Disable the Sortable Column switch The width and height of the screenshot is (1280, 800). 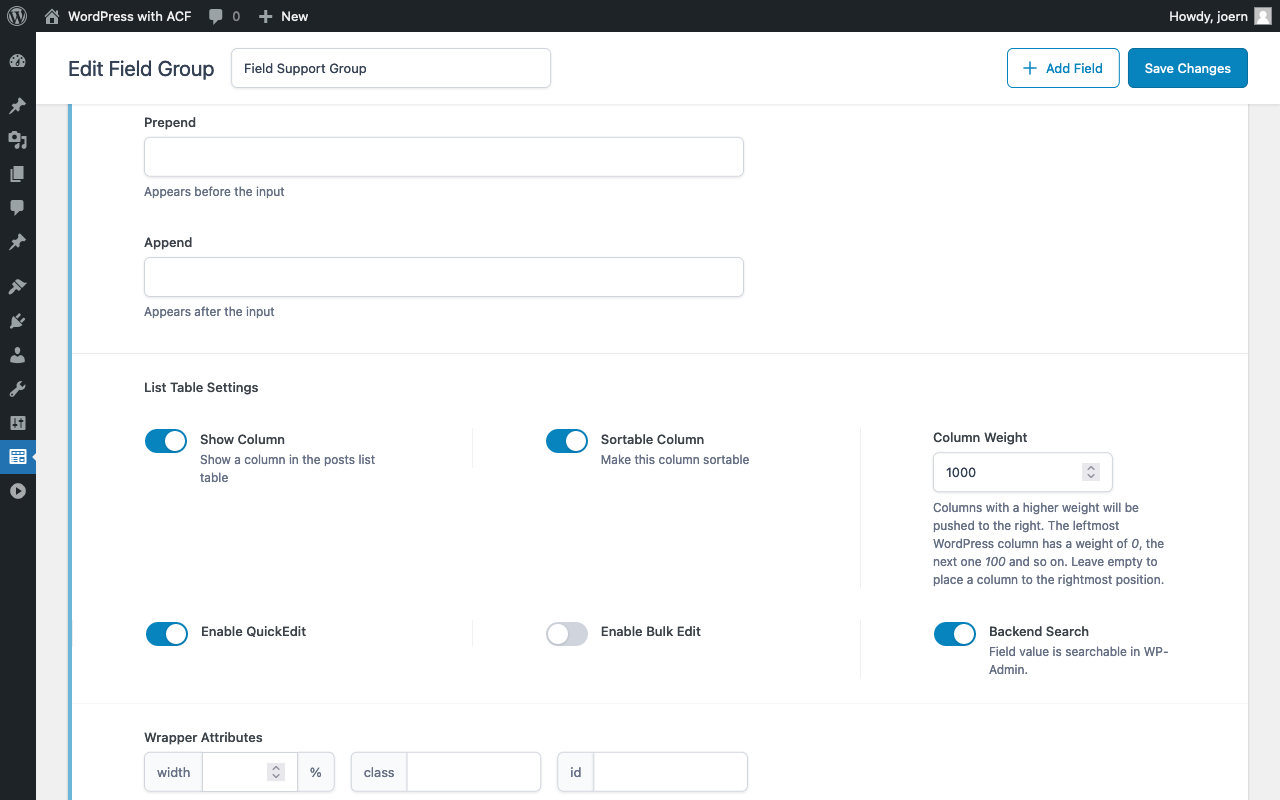(567, 441)
